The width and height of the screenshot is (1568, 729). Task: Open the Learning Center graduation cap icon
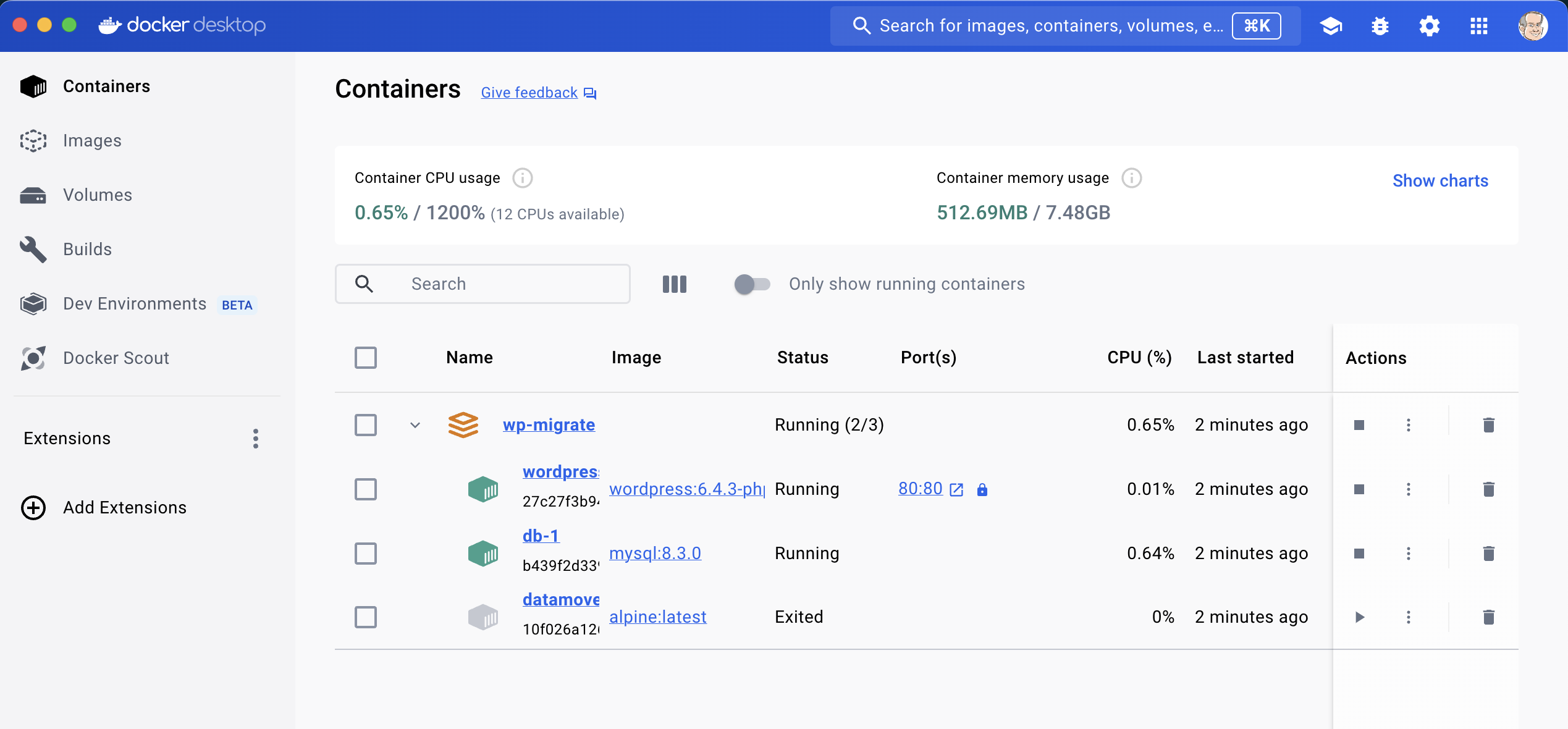[1330, 26]
